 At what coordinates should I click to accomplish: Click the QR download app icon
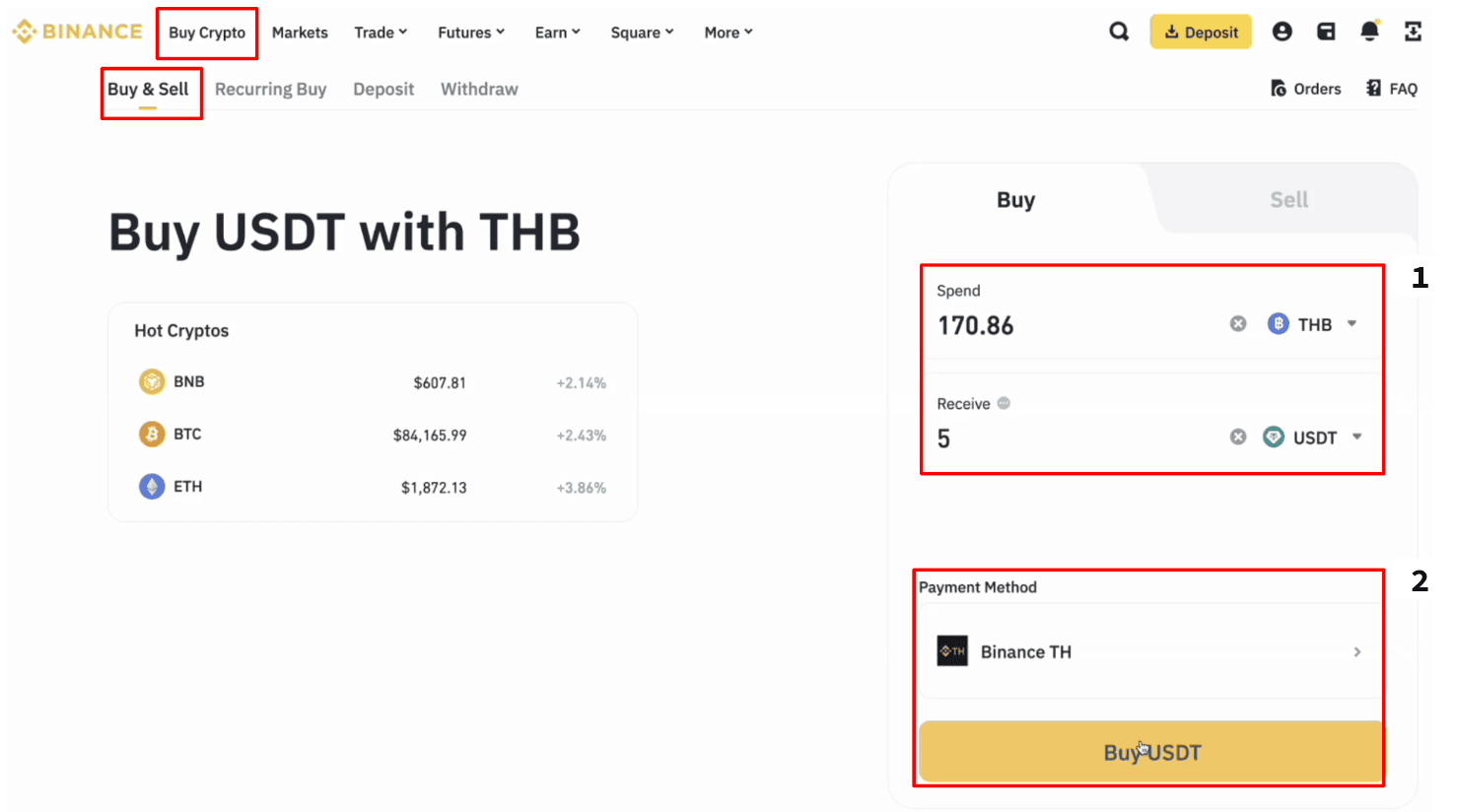point(1413,32)
